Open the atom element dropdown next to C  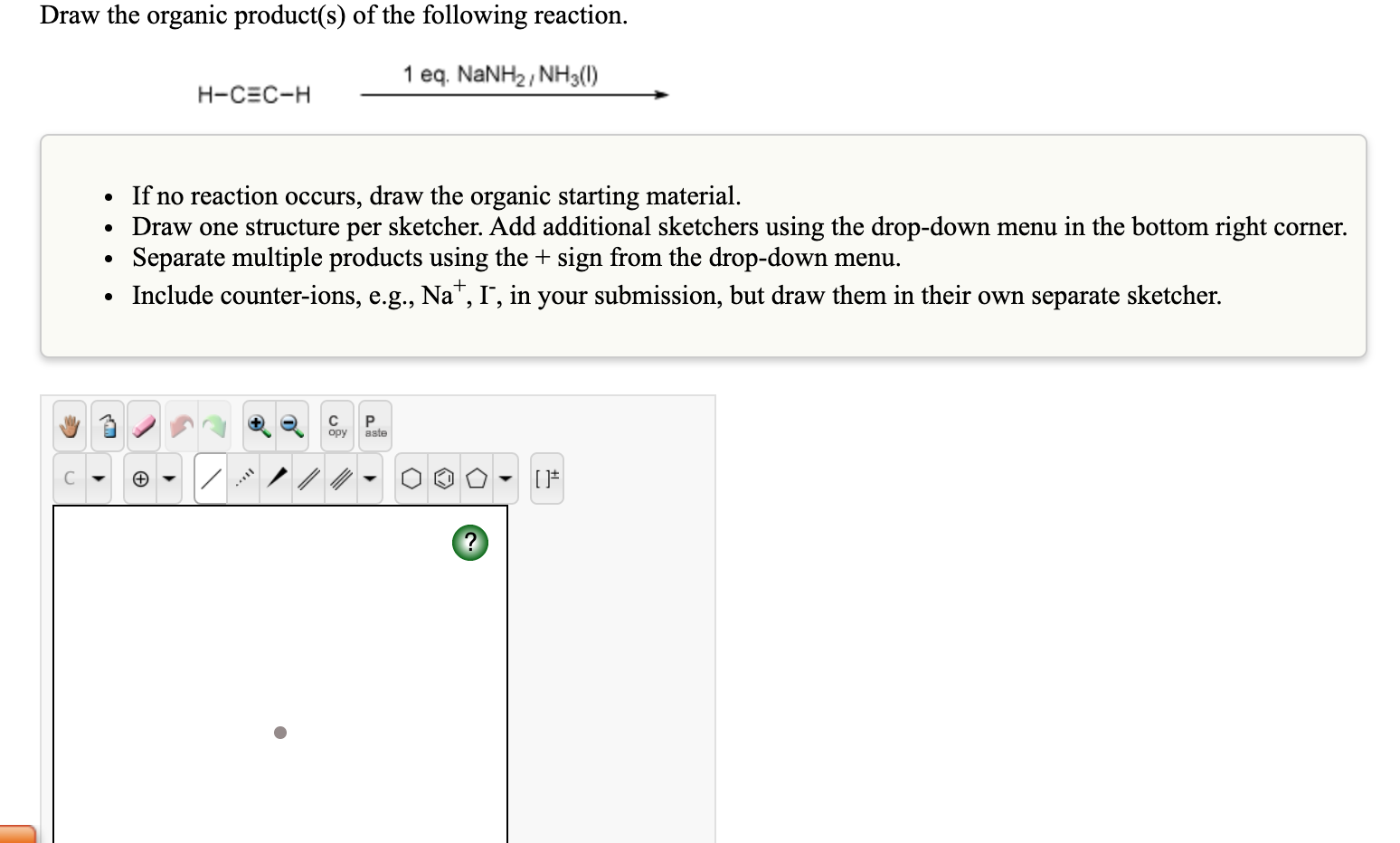coord(99,478)
